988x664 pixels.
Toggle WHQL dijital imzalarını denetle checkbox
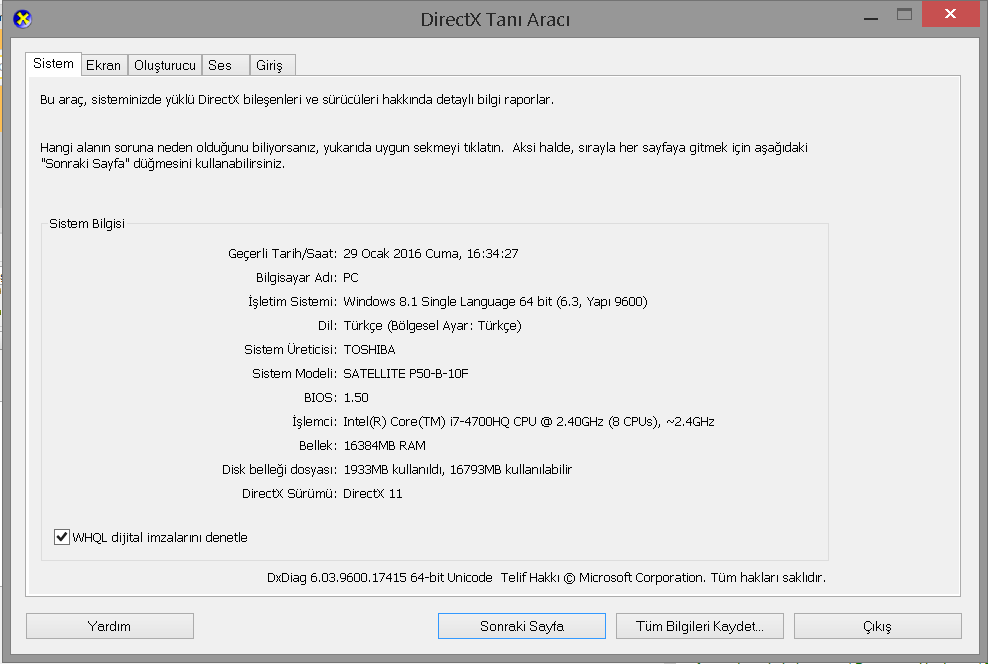62,537
